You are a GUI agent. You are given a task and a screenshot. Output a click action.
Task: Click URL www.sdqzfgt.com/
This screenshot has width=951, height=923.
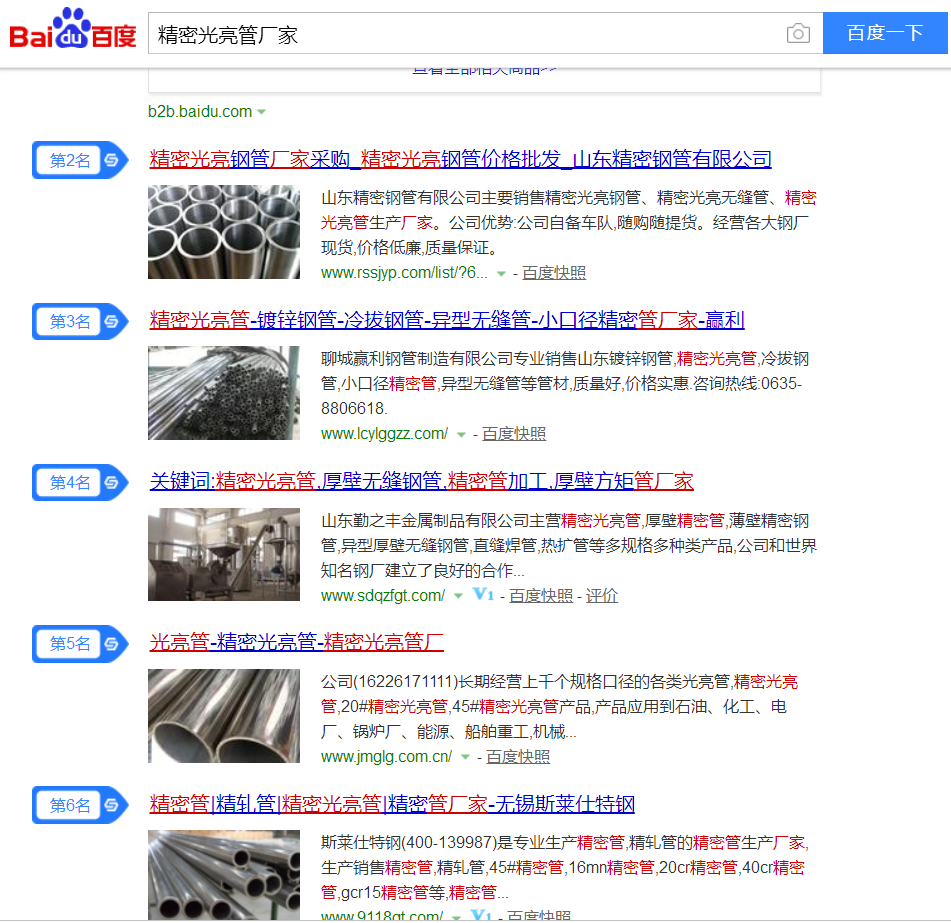pyautogui.click(x=383, y=596)
